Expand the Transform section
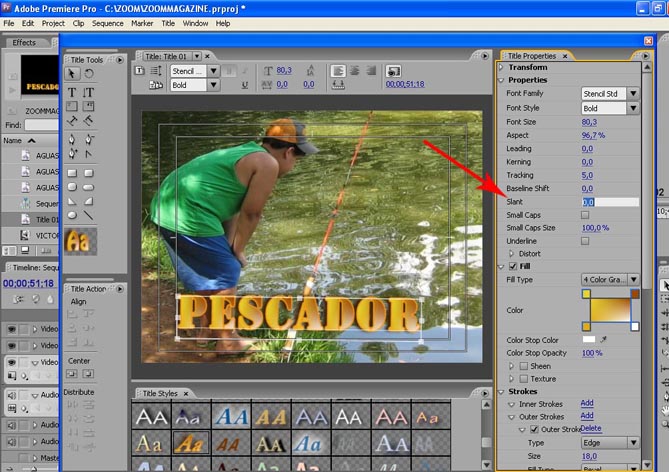669x472 pixels. 503,68
